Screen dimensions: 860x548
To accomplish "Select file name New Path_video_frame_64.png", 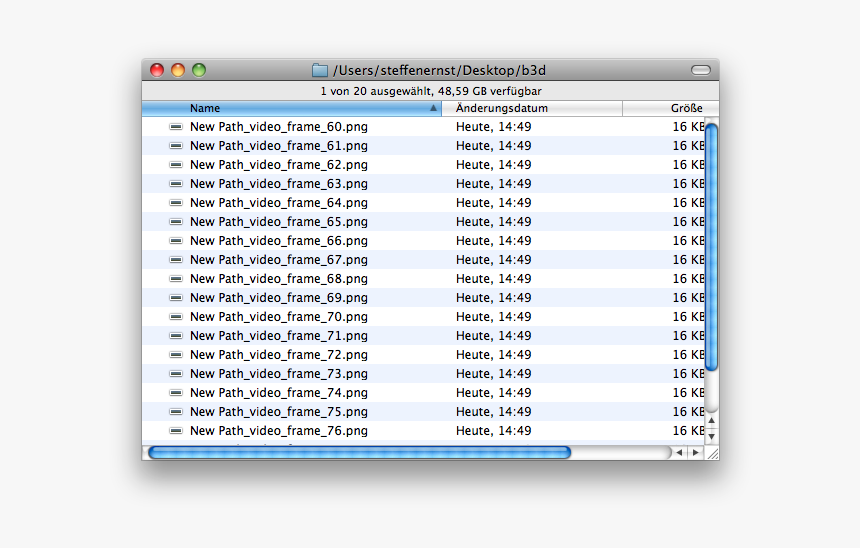I will (279, 203).
